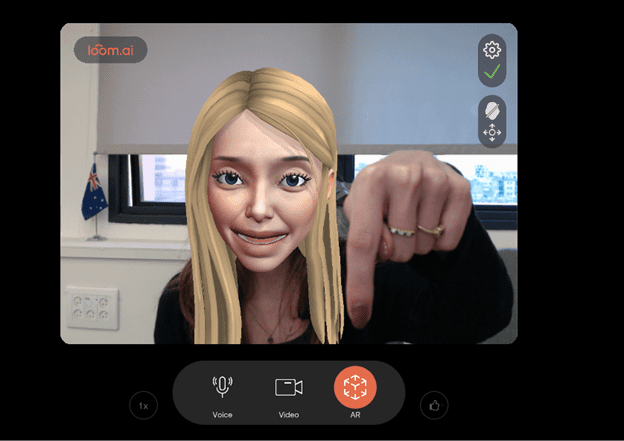Screen dimensions: 624x441
Task: Toggle the orange AR mode button
Action: 355,387
